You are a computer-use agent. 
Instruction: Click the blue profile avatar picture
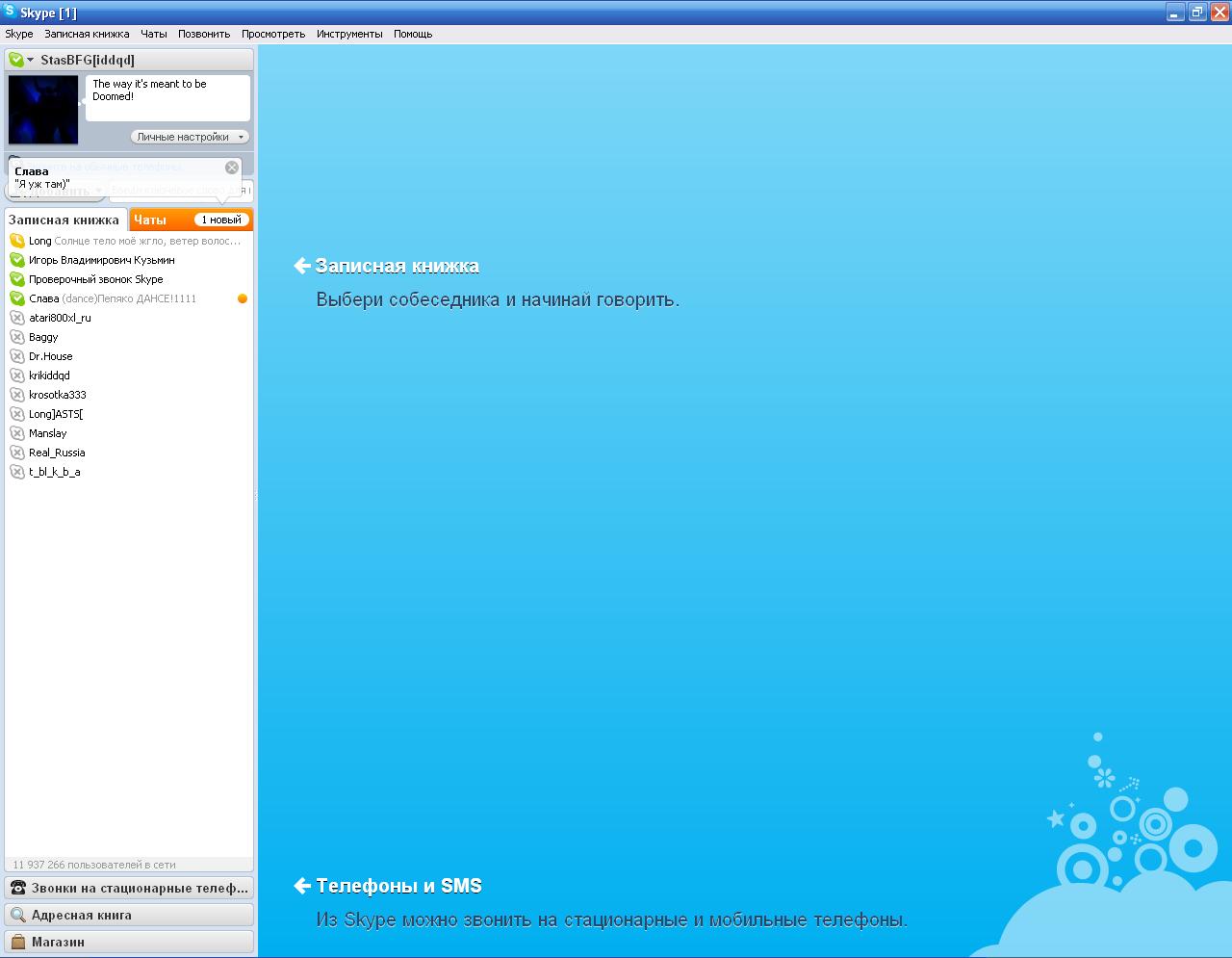tap(43, 110)
